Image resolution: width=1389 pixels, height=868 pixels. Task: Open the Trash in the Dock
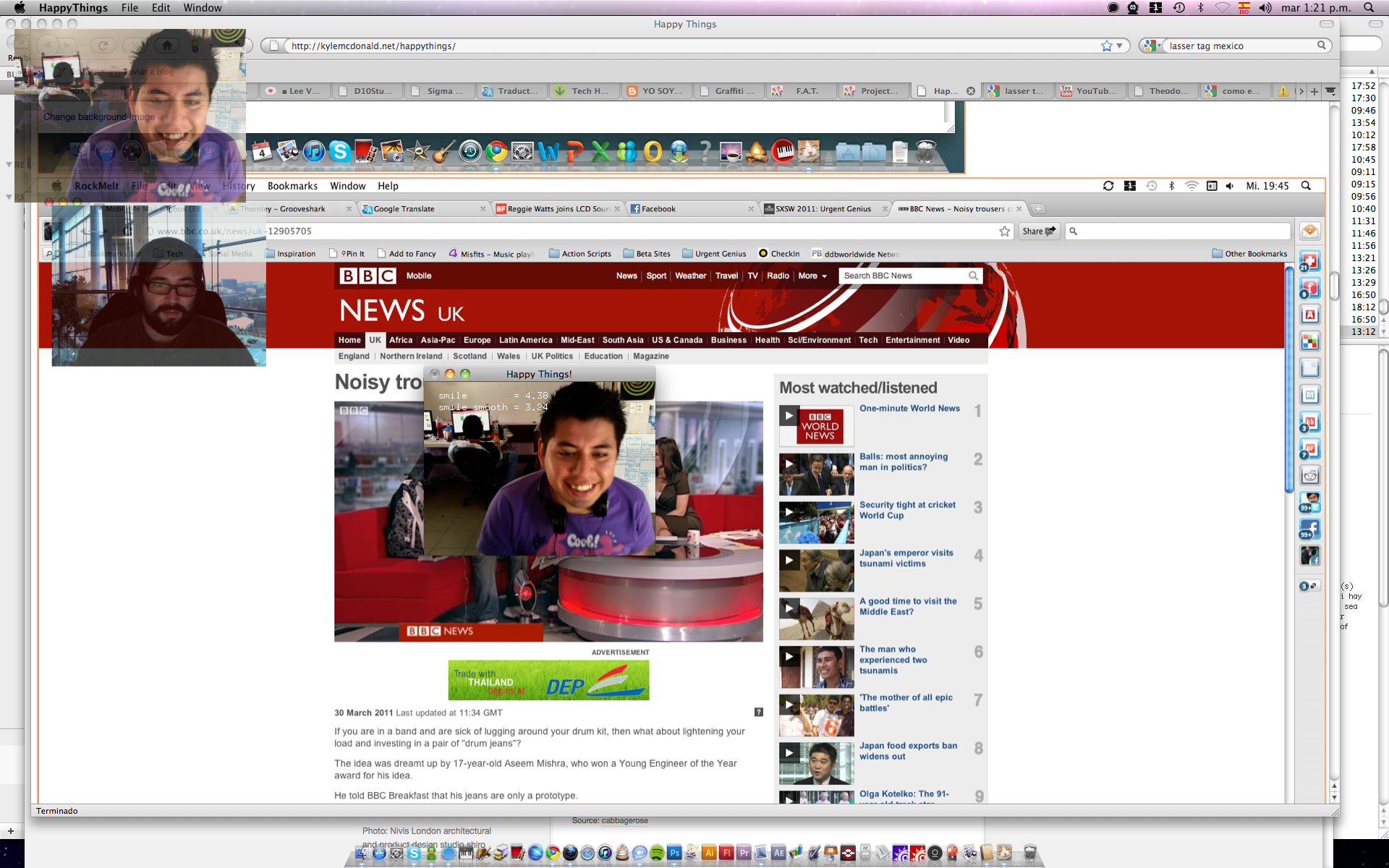[x=1029, y=853]
